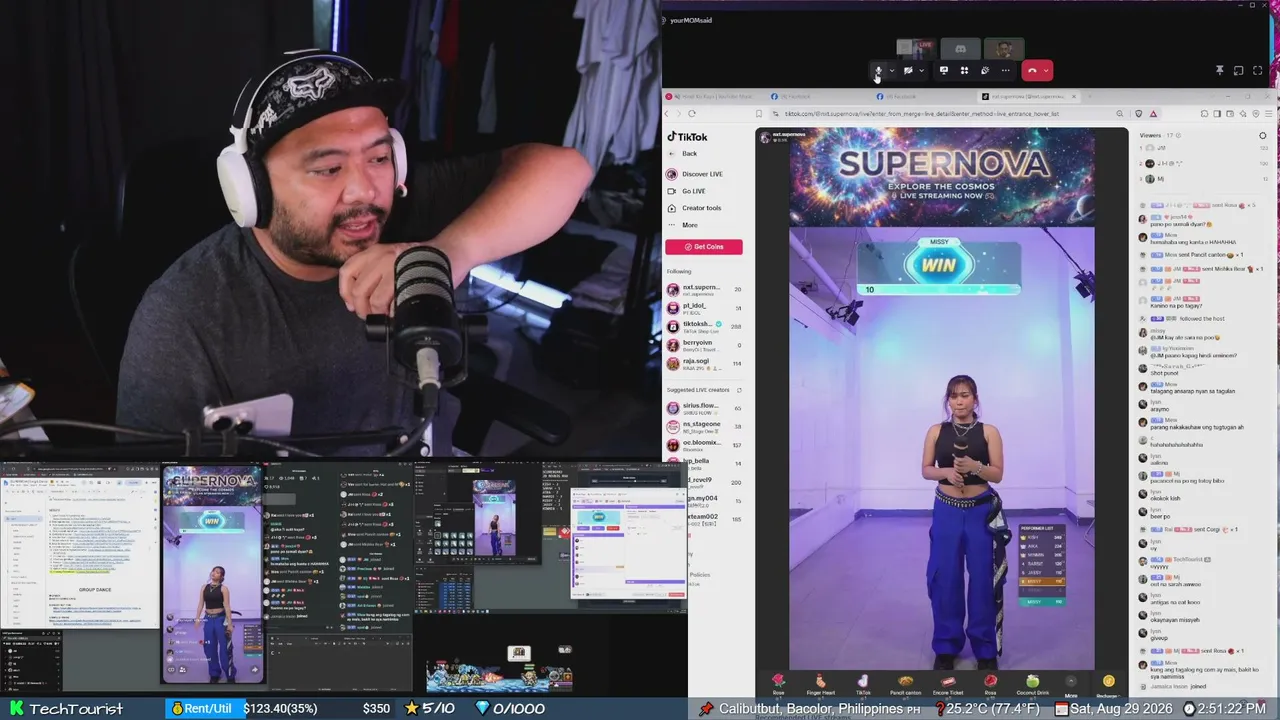Open the Recharge coins button
Image resolution: width=1280 pixels, height=720 pixels.
pos(1108,685)
